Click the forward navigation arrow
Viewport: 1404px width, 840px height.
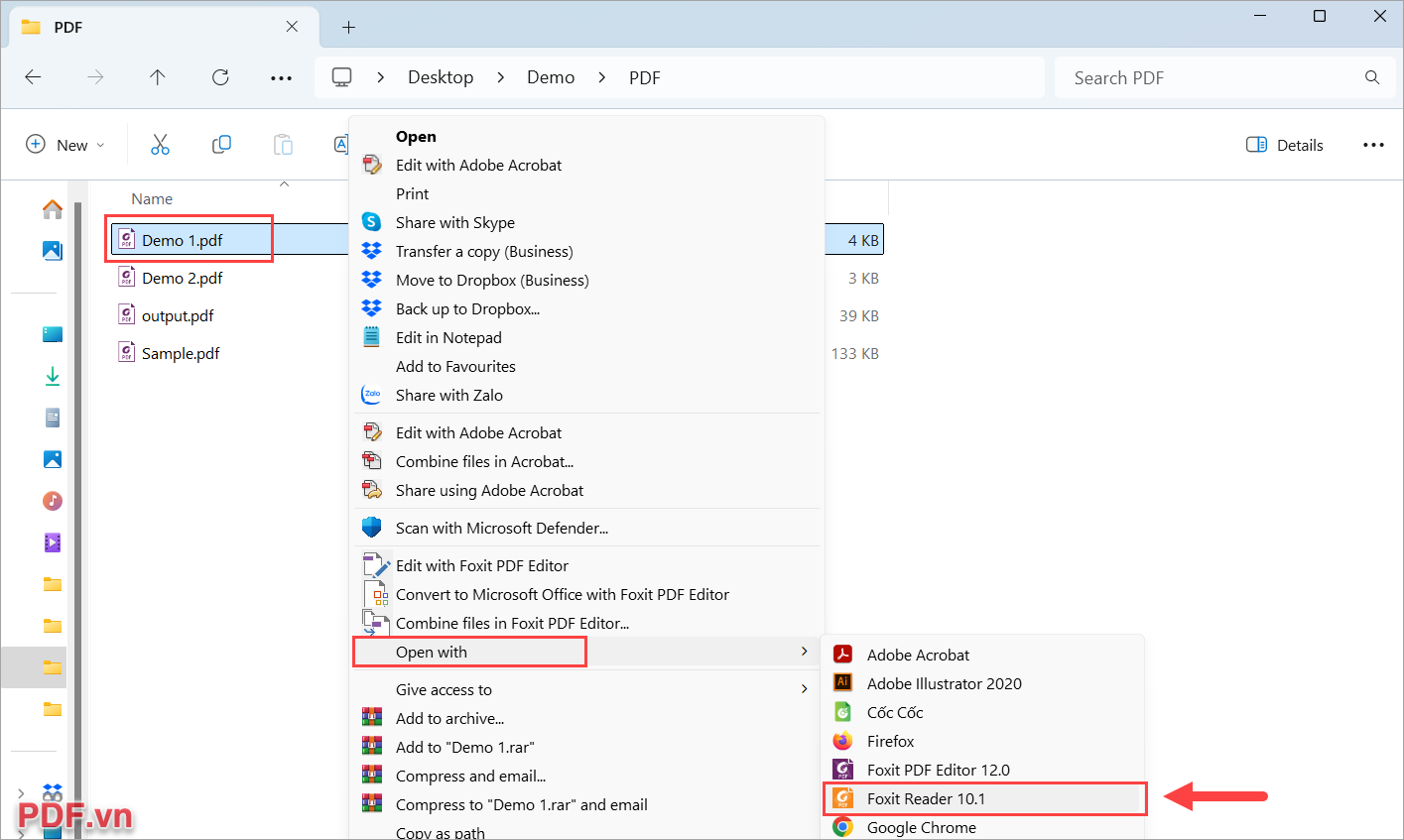(95, 77)
